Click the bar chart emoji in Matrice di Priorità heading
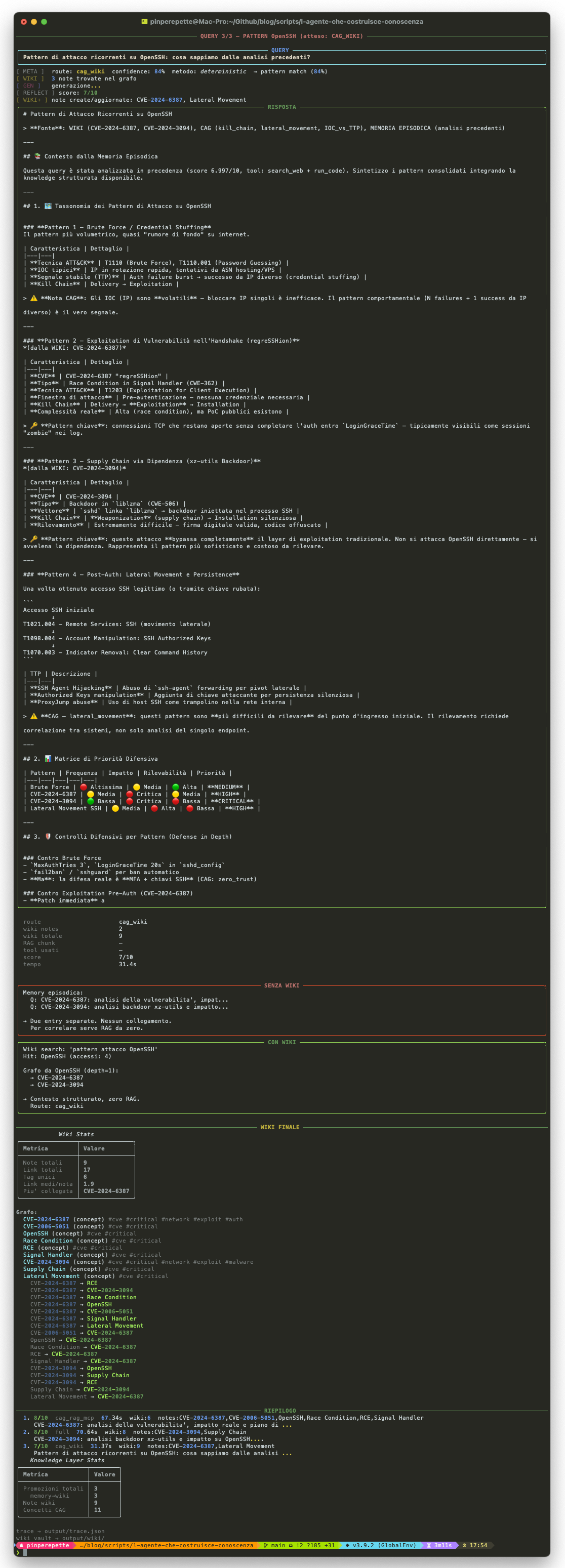Image resolution: width=565 pixels, height=1568 pixels. [x=48, y=758]
